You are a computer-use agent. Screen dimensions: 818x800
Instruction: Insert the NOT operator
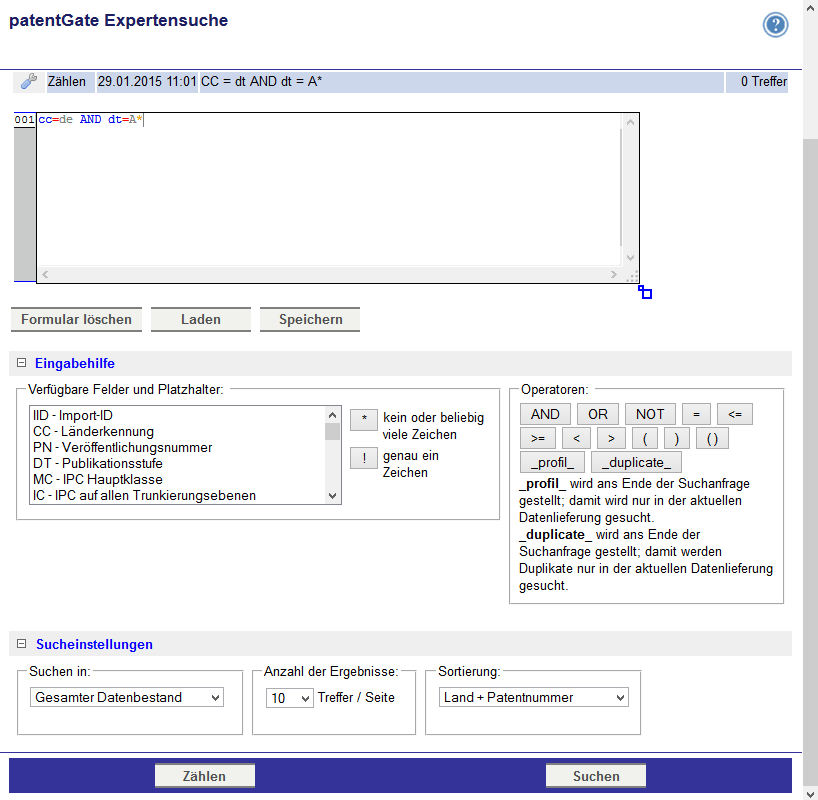650,414
